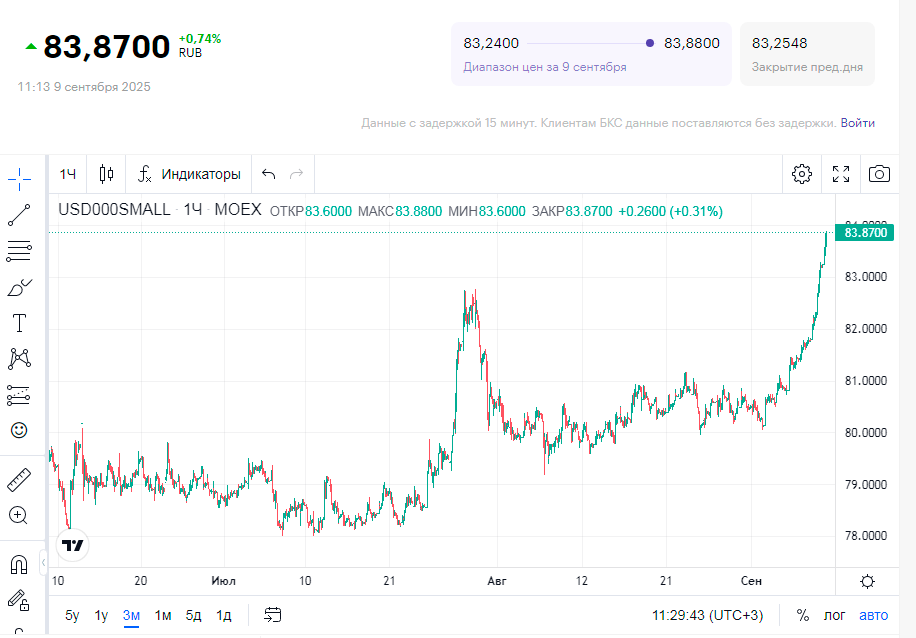916x638 pixels.
Task: Take a chart snapshot with camera icon
Action: coord(879,174)
